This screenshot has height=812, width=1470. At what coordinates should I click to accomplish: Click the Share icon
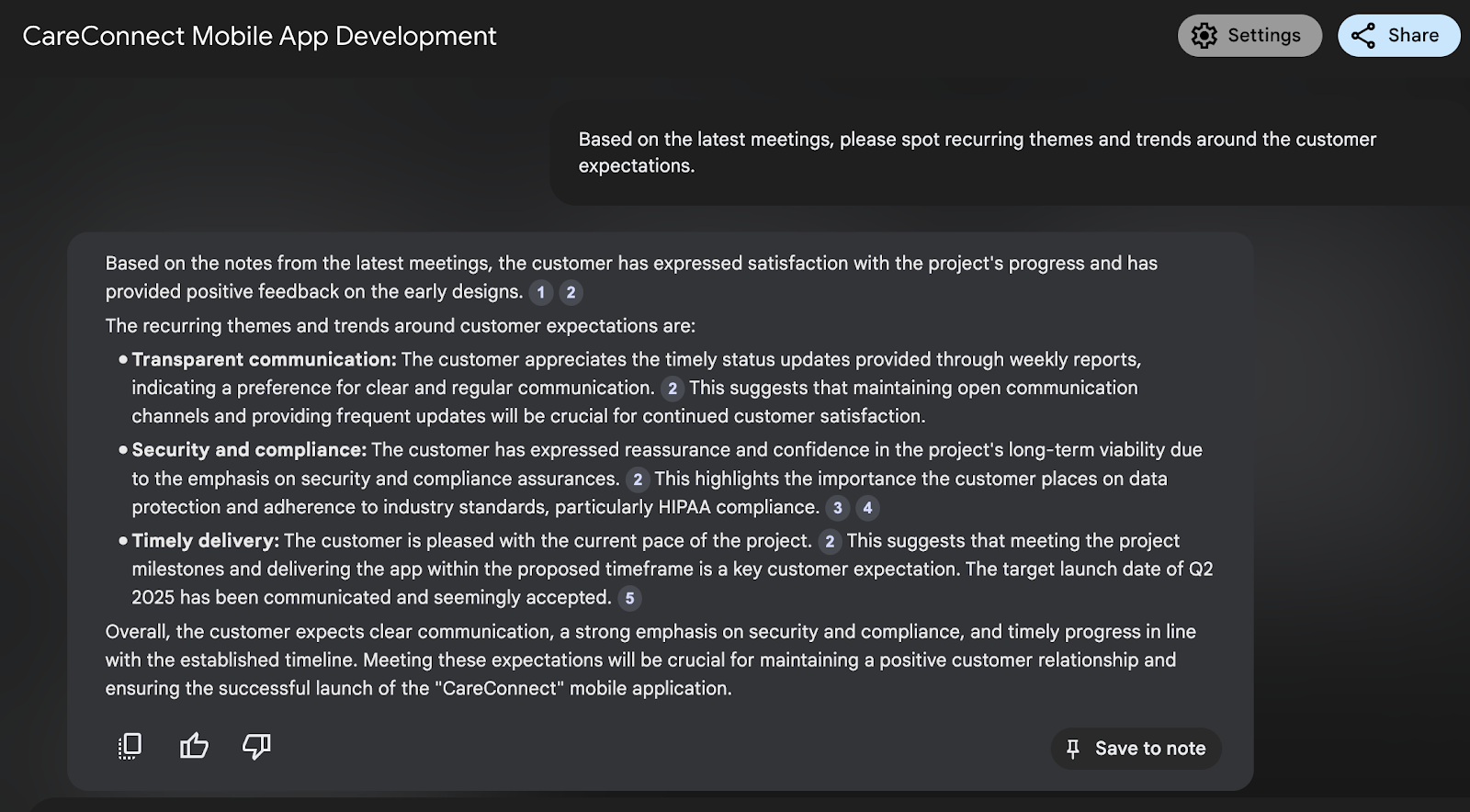click(x=1363, y=36)
